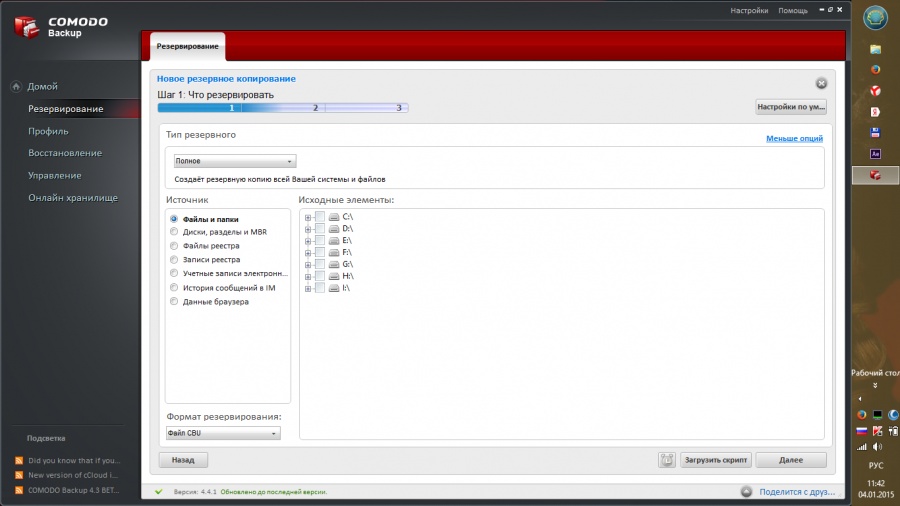Image resolution: width=900 pixels, height=506 pixels.
Task: Expand the G:\ drive tree node
Action: (x=308, y=265)
